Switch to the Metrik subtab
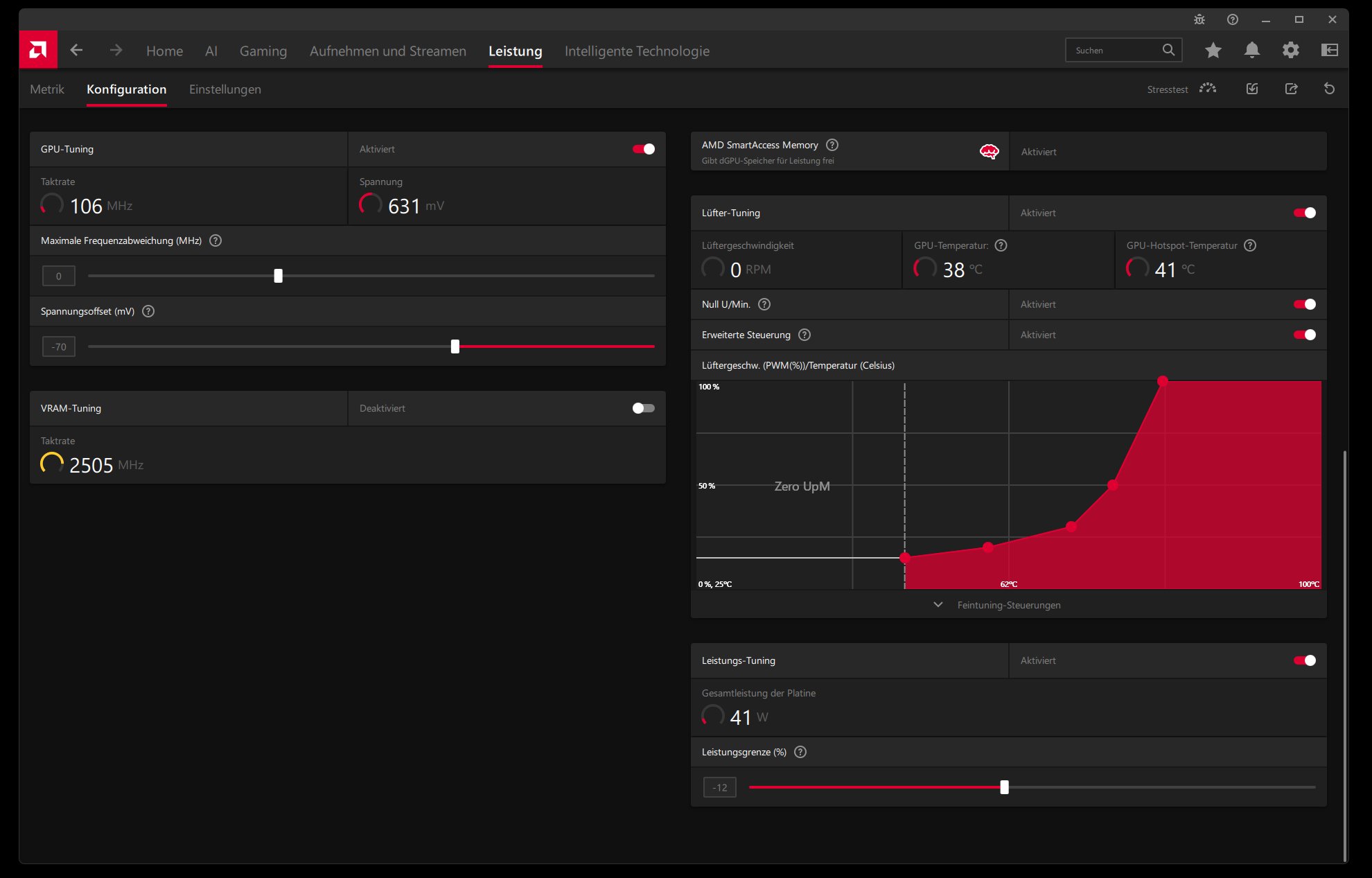This screenshot has width=1372, height=878. (47, 89)
